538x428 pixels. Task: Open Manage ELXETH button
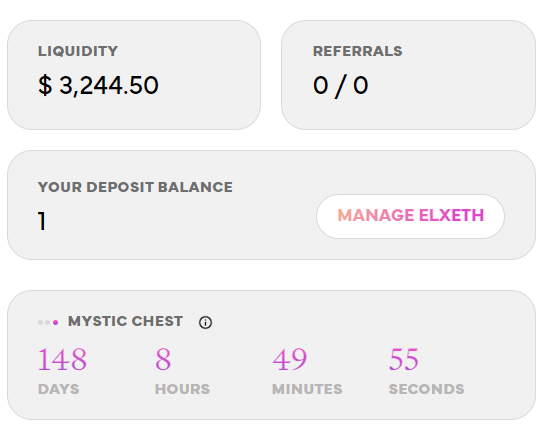coord(410,216)
